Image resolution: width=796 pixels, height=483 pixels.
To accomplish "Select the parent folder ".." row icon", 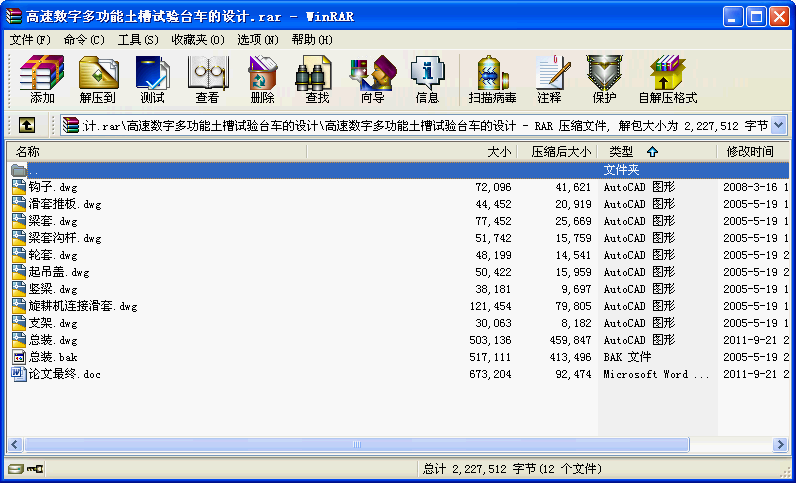I will coord(19,170).
